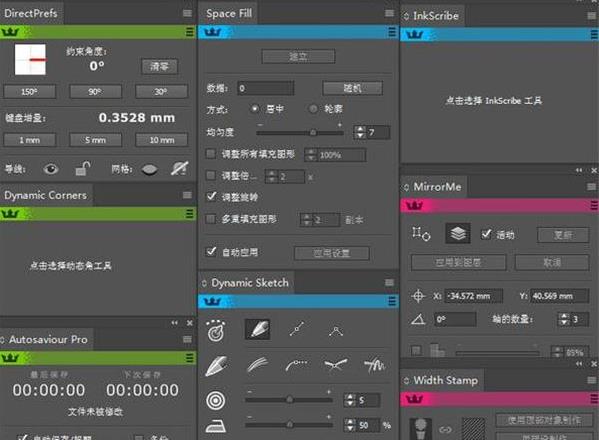This screenshot has width=599, height=440.
Task: Click the MirrorMe selection tool icon
Action: [x=421, y=233]
